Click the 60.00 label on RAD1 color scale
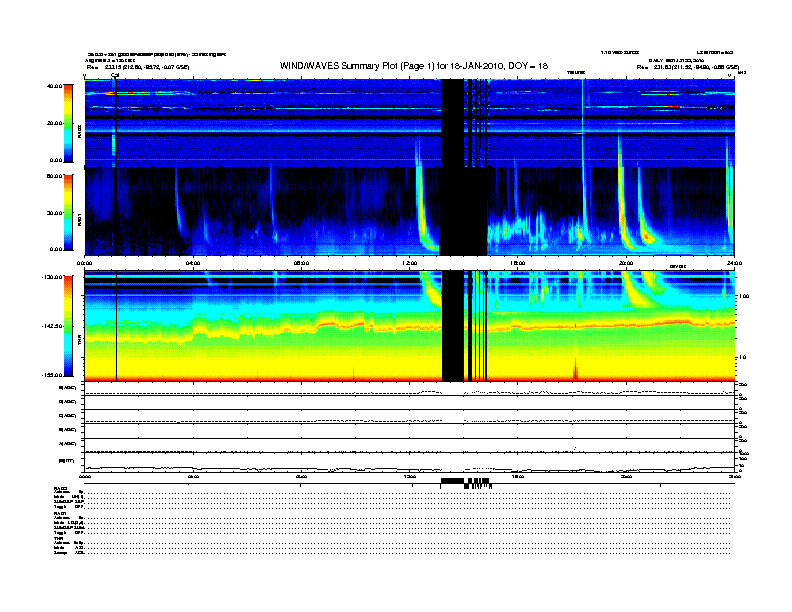792x612 pixels. [x=54, y=176]
